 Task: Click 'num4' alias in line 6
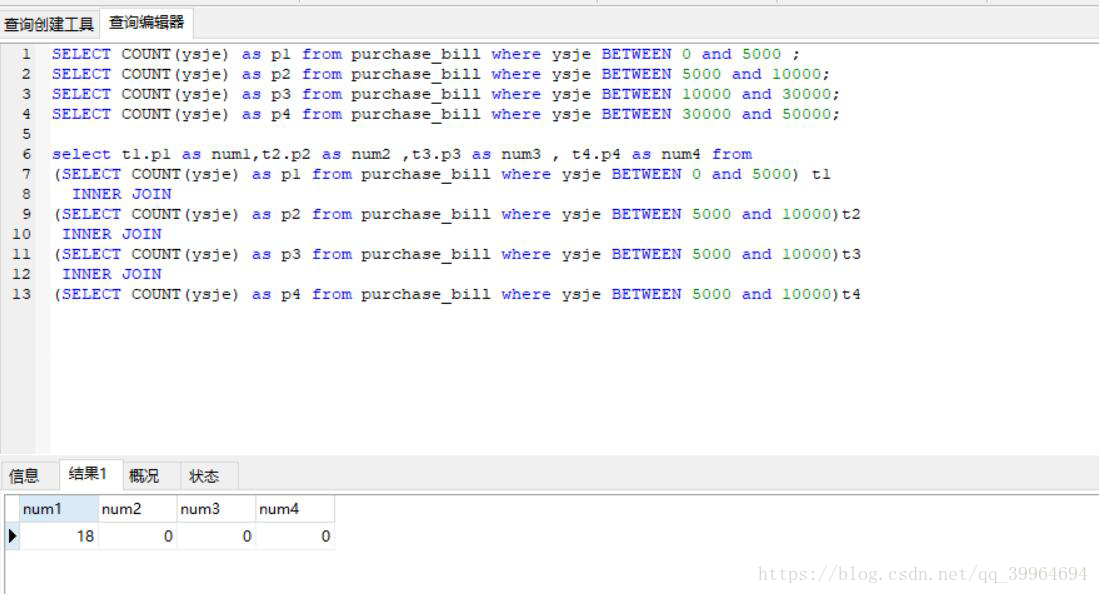pos(681,154)
